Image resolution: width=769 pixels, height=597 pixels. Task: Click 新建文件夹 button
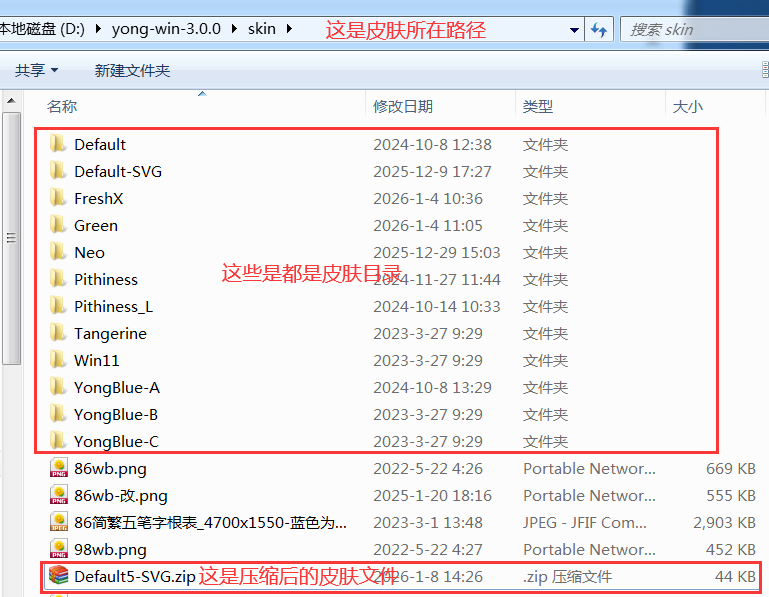tap(132, 70)
